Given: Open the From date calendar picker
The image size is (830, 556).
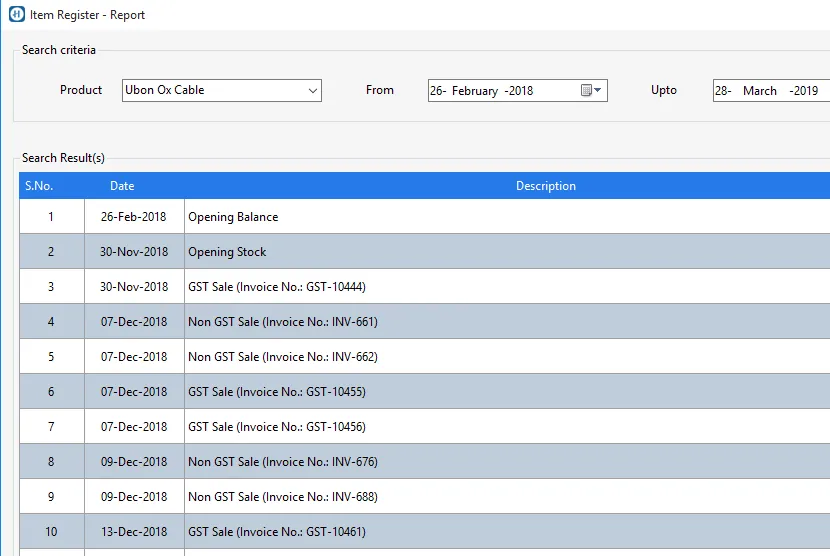Looking at the screenshot, I should click(x=587, y=90).
